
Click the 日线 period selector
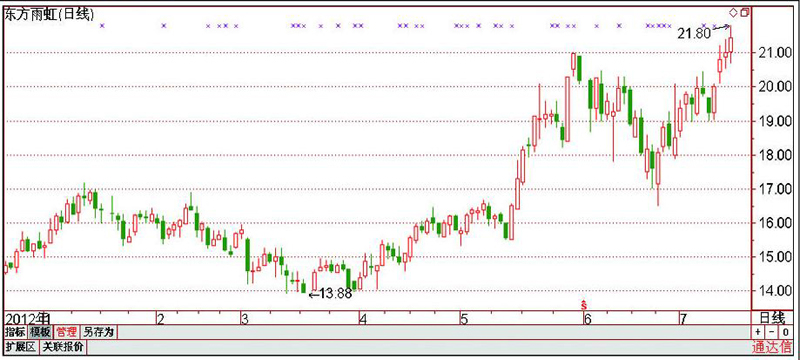point(771,318)
